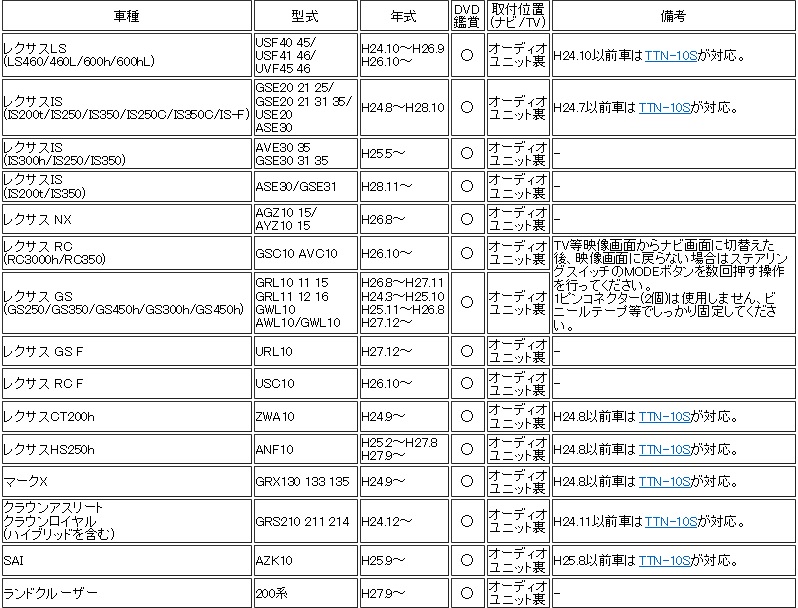The width and height of the screenshot is (798, 608).
Task: Click year cell H27.9～ for ランドクルーザー
Action: [404, 593]
